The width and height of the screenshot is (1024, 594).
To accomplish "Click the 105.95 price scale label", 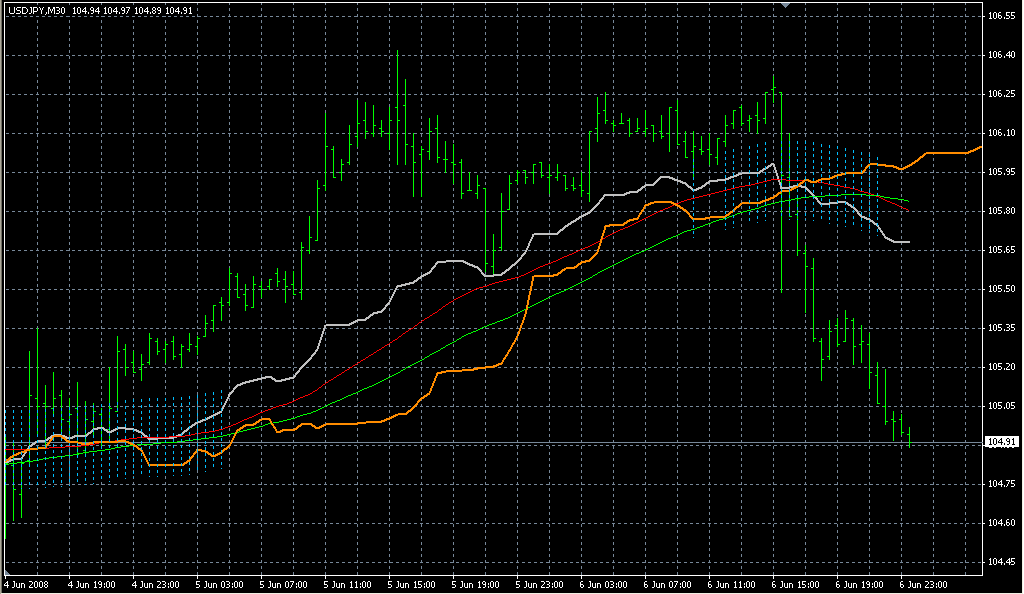I will point(1001,172).
